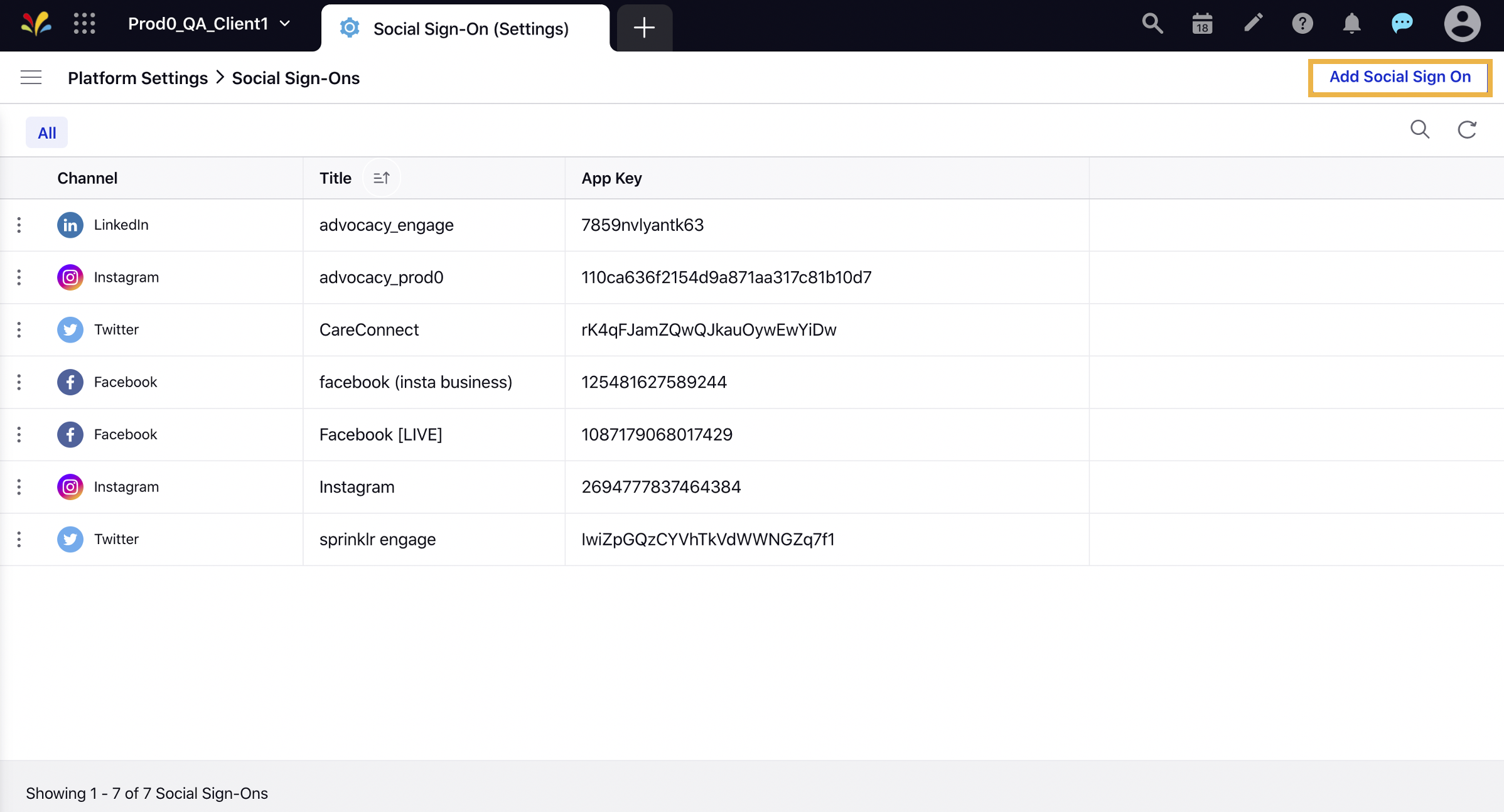This screenshot has width=1504, height=812.
Task: Sort entries by Title column
Action: [x=381, y=177]
